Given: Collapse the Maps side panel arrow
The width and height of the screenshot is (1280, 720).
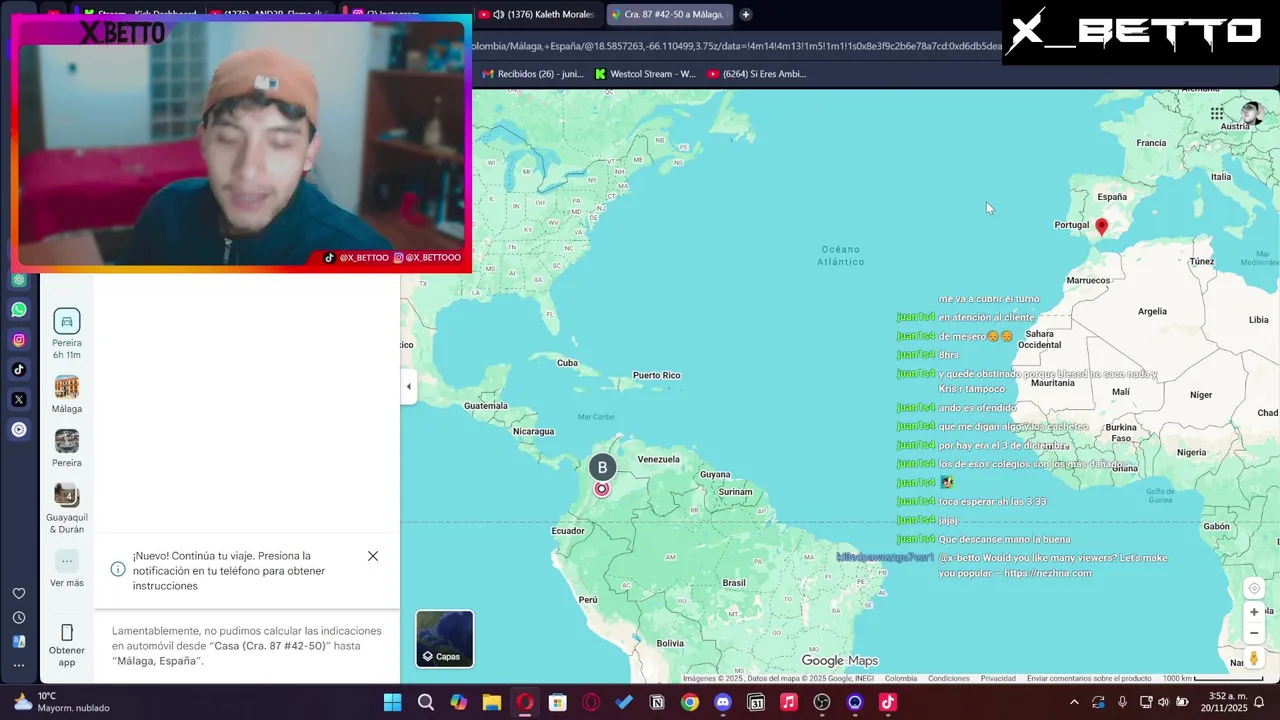Looking at the screenshot, I should 408,386.
